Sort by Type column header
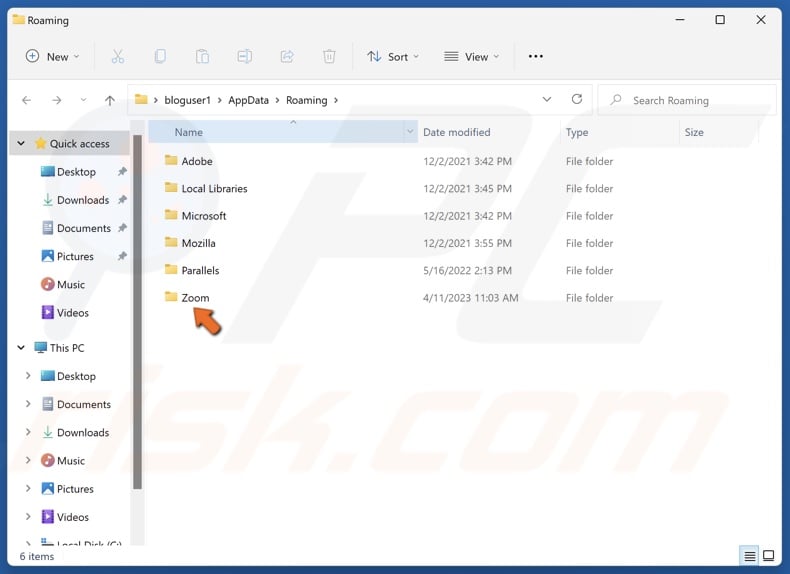 (577, 132)
